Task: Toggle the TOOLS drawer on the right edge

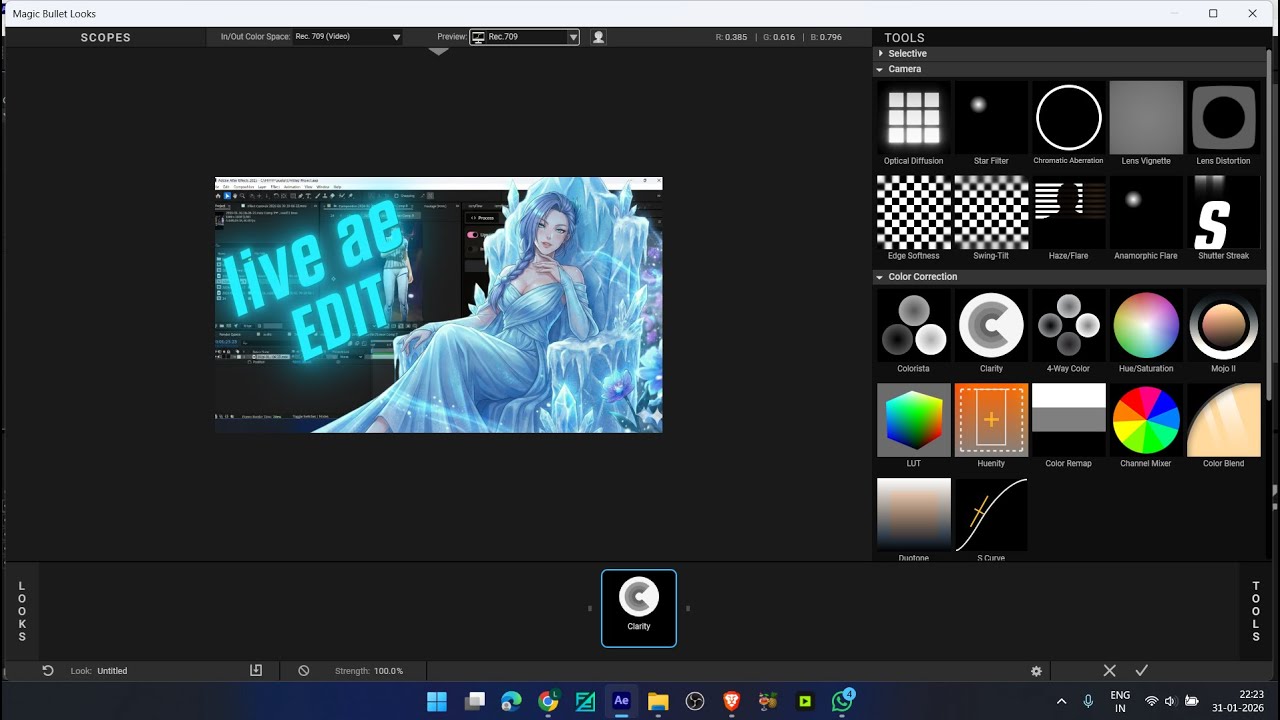Action: (x=1257, y=611)
